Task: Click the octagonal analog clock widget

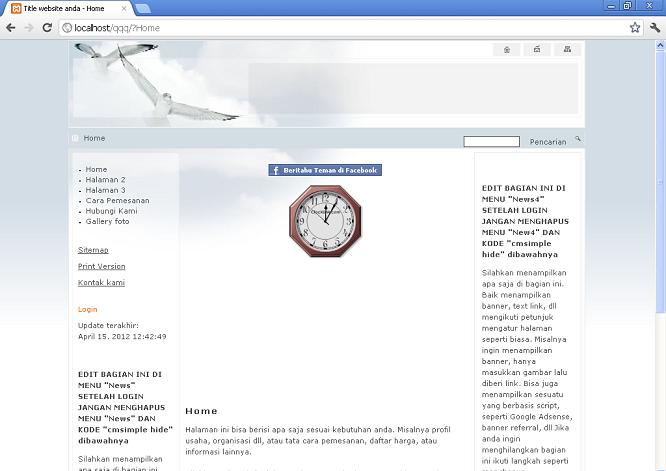Action: (325, 221)
